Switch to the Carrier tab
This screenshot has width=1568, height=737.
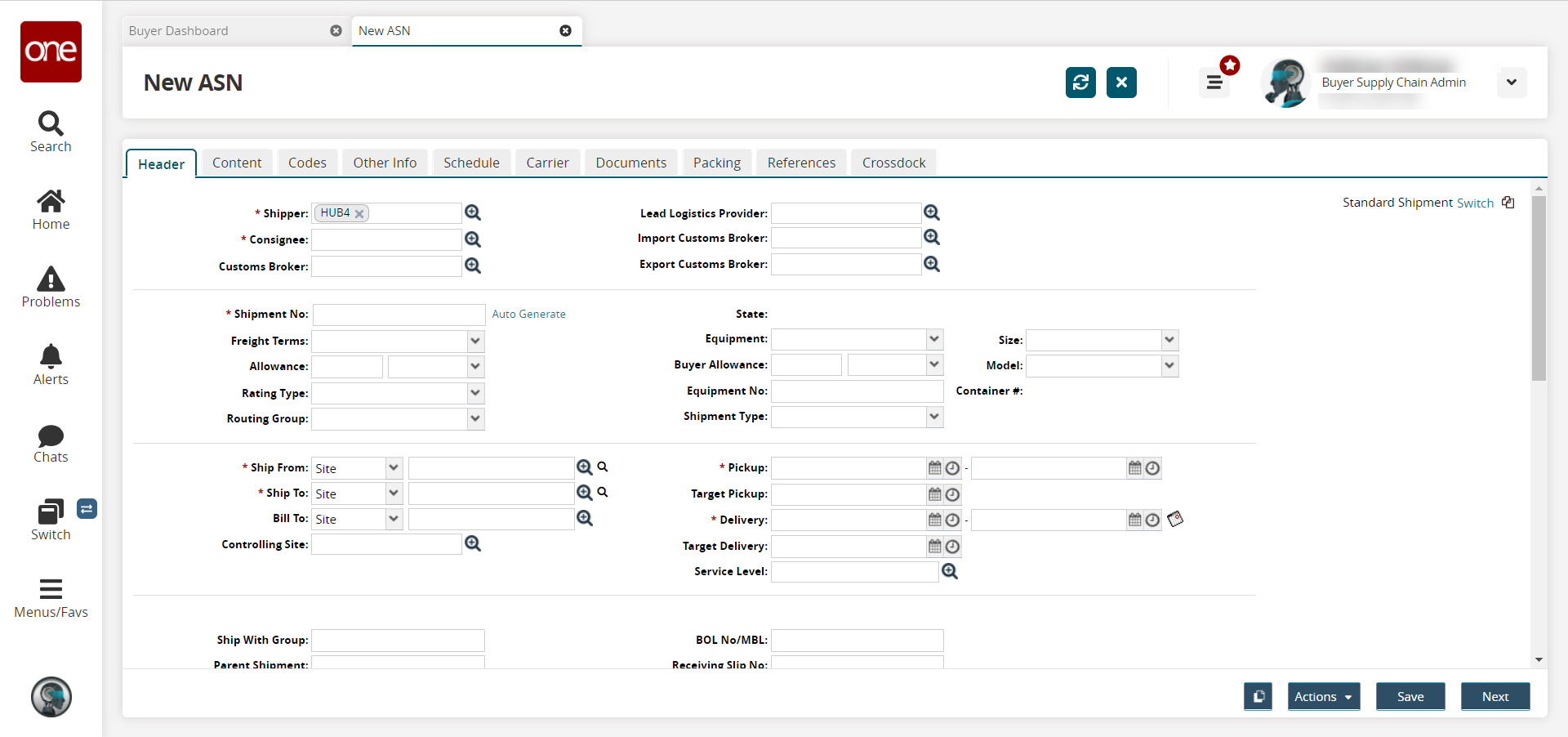547,163
